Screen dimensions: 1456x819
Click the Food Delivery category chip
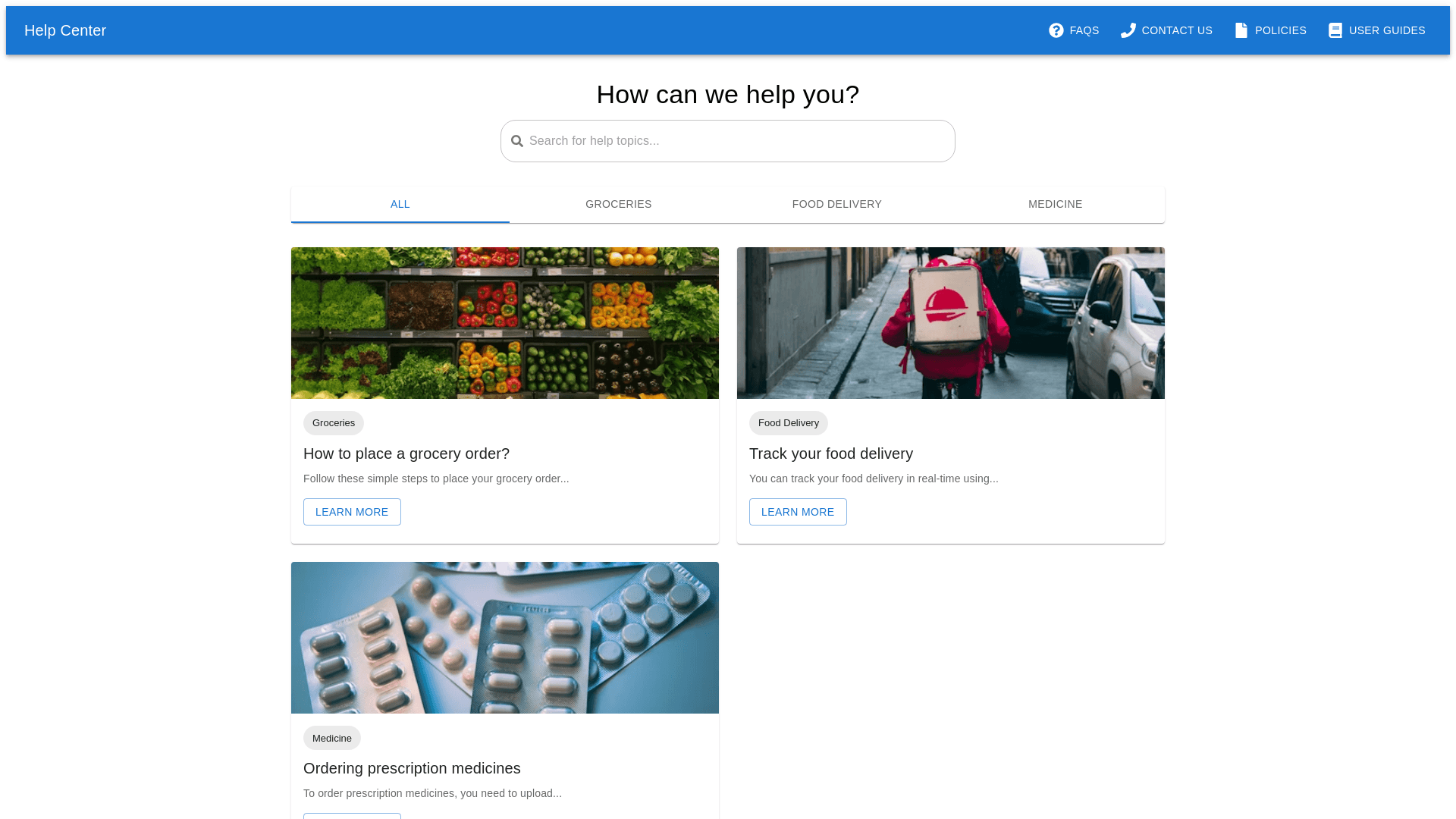788,423
